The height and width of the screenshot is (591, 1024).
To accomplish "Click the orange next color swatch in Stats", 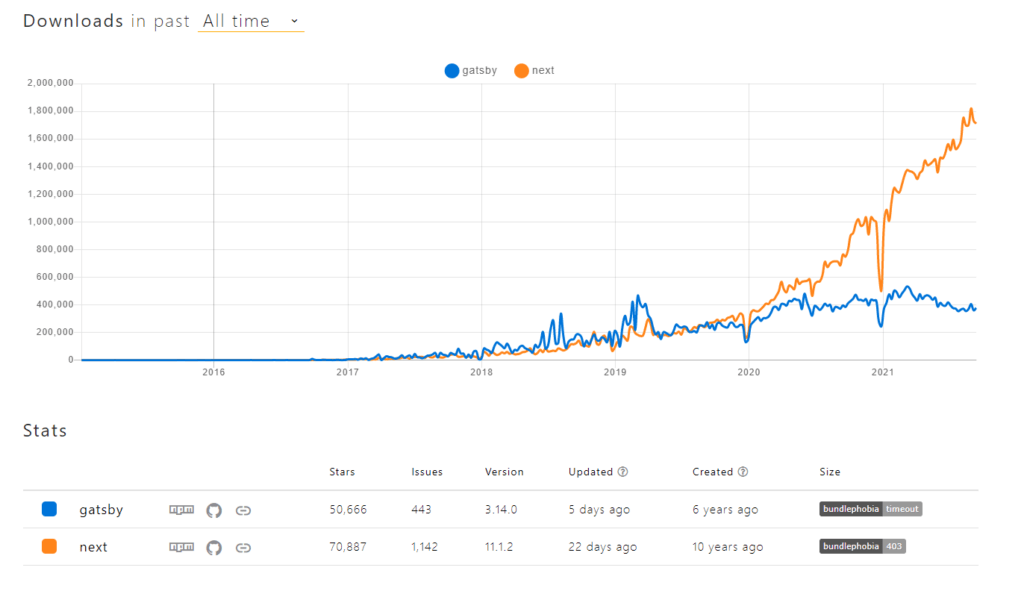I will 49,547.
